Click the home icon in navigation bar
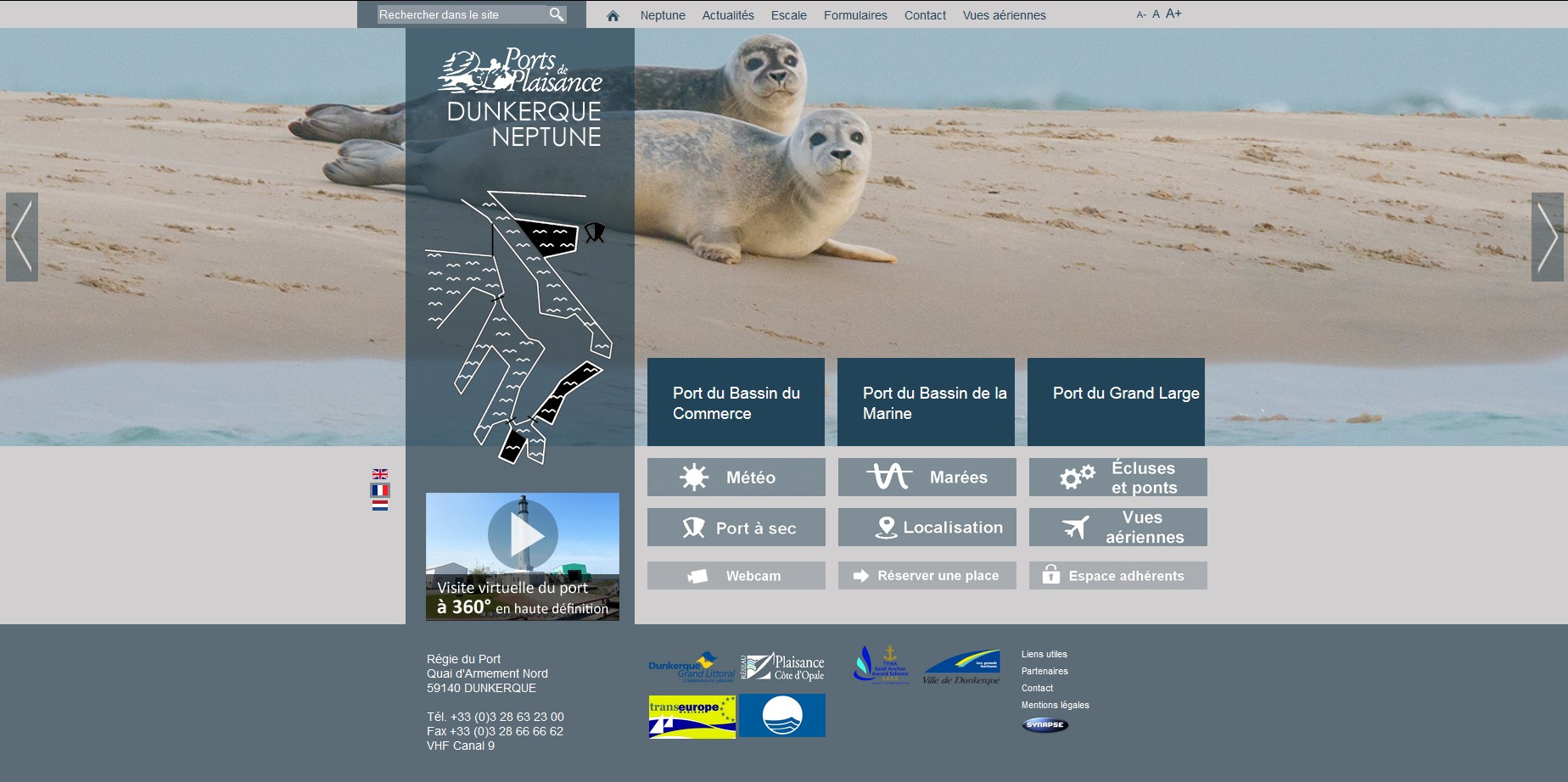 (x=613, y=15)
